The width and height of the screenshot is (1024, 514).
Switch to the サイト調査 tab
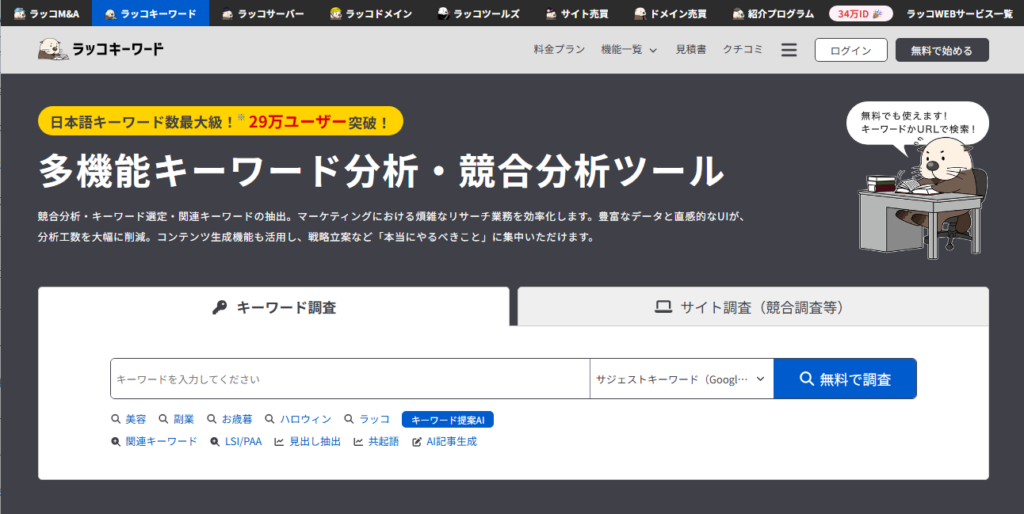point(752,307)
